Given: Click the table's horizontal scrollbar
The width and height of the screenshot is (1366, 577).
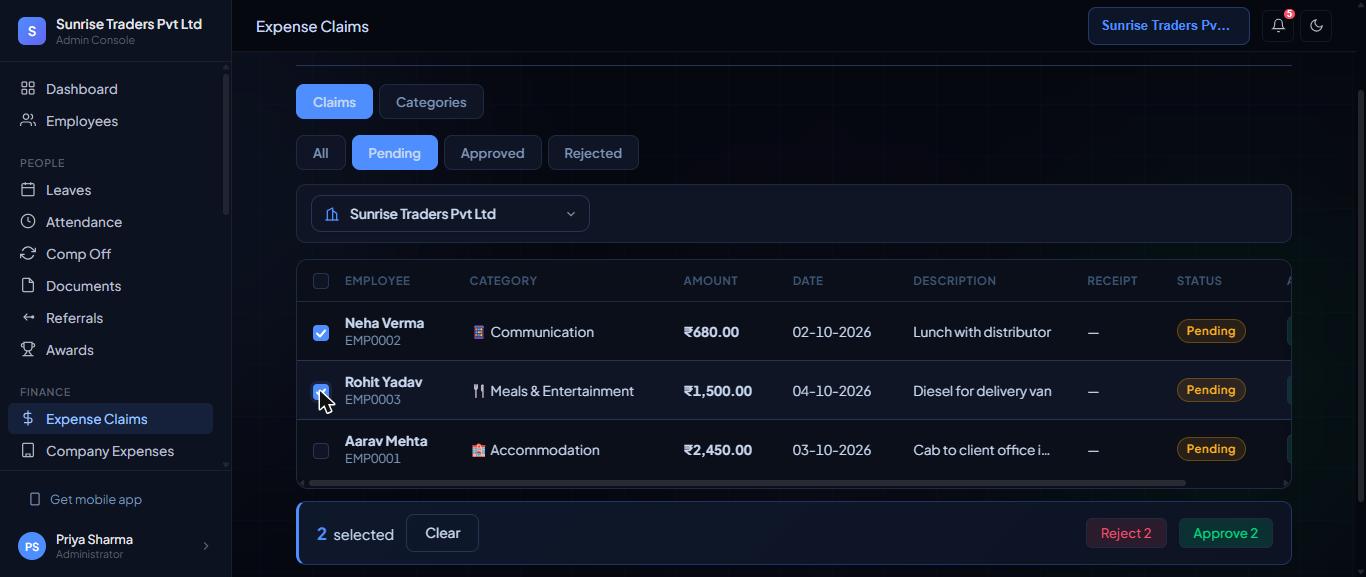Looking at the screenshot, I should pos(747,483).
